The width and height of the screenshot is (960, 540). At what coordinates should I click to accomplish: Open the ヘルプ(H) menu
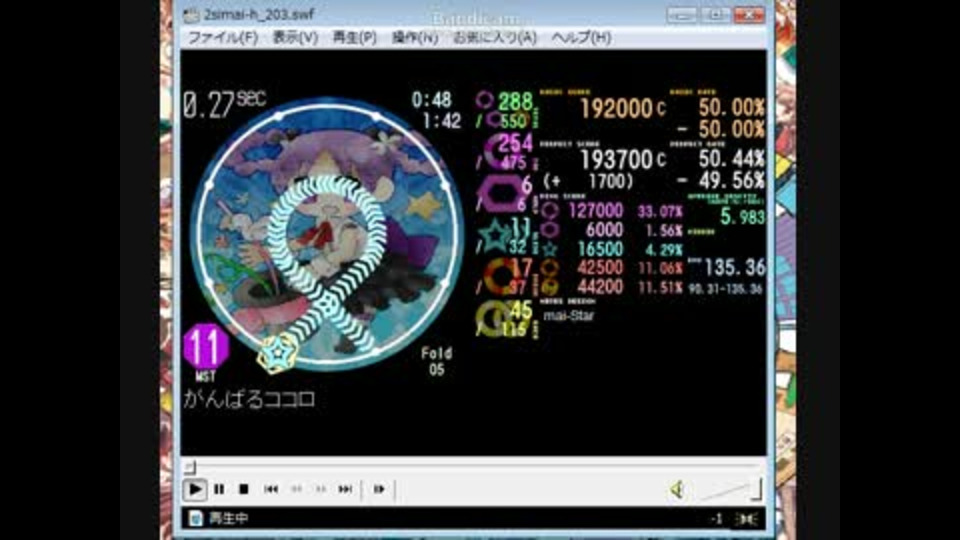[x=581, y=38]
